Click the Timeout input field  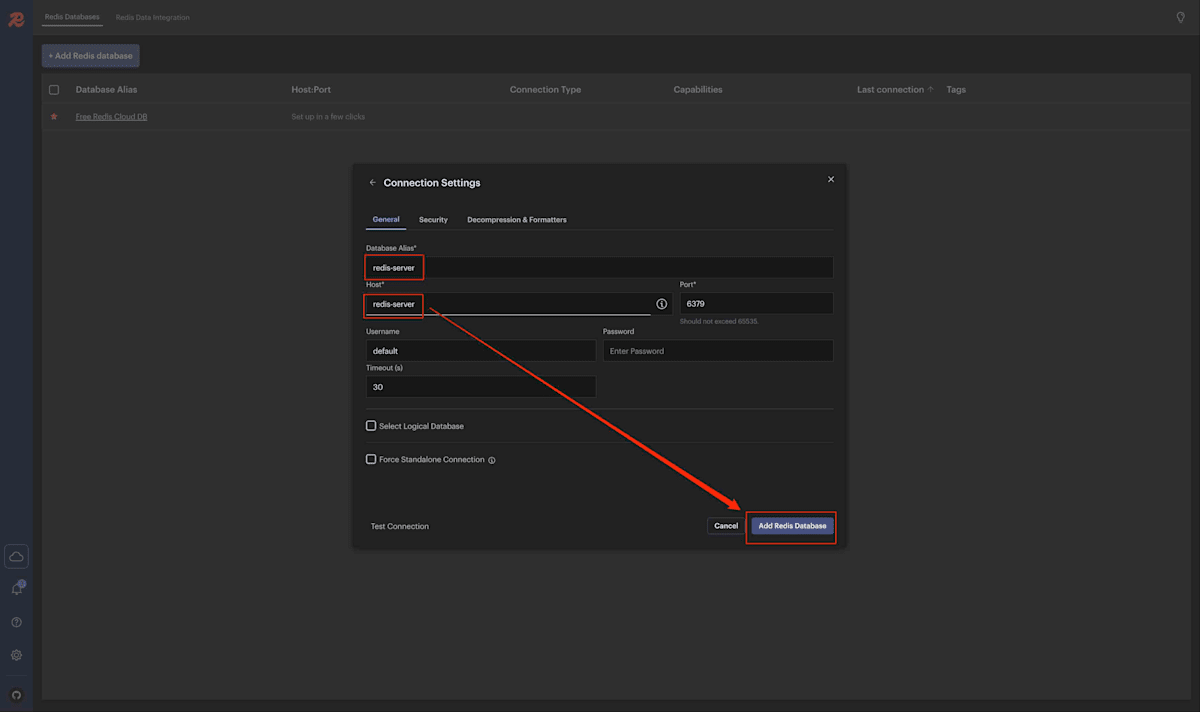click(x=481, y=387)
